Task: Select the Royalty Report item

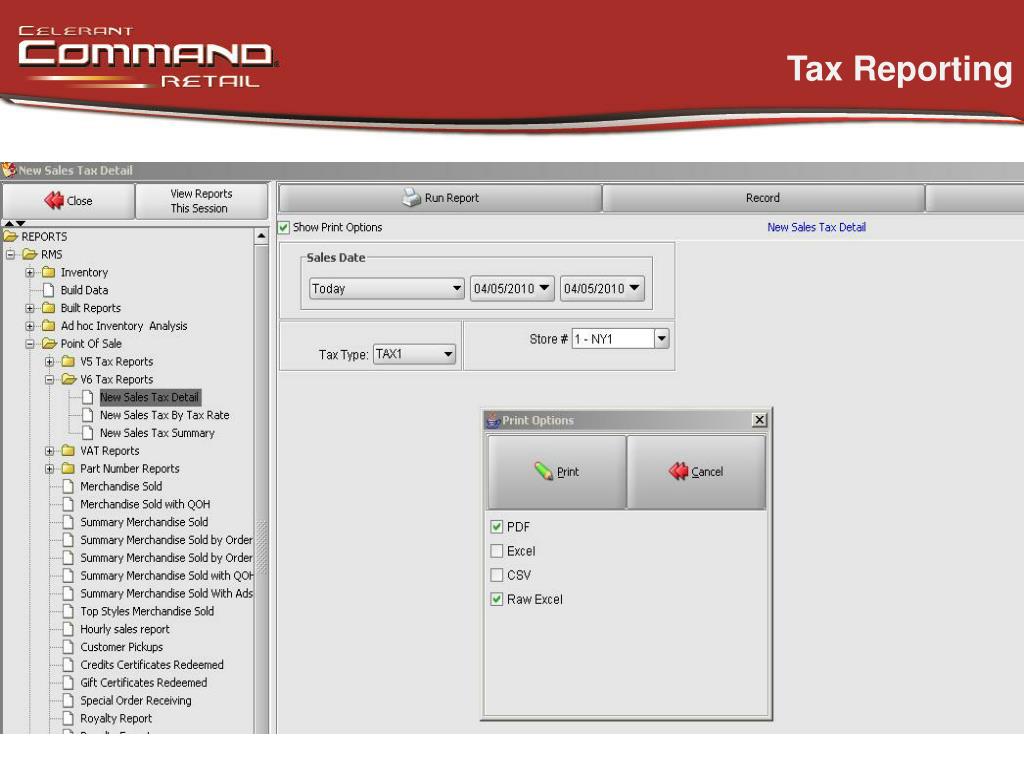Action: (x=116, y=718)
